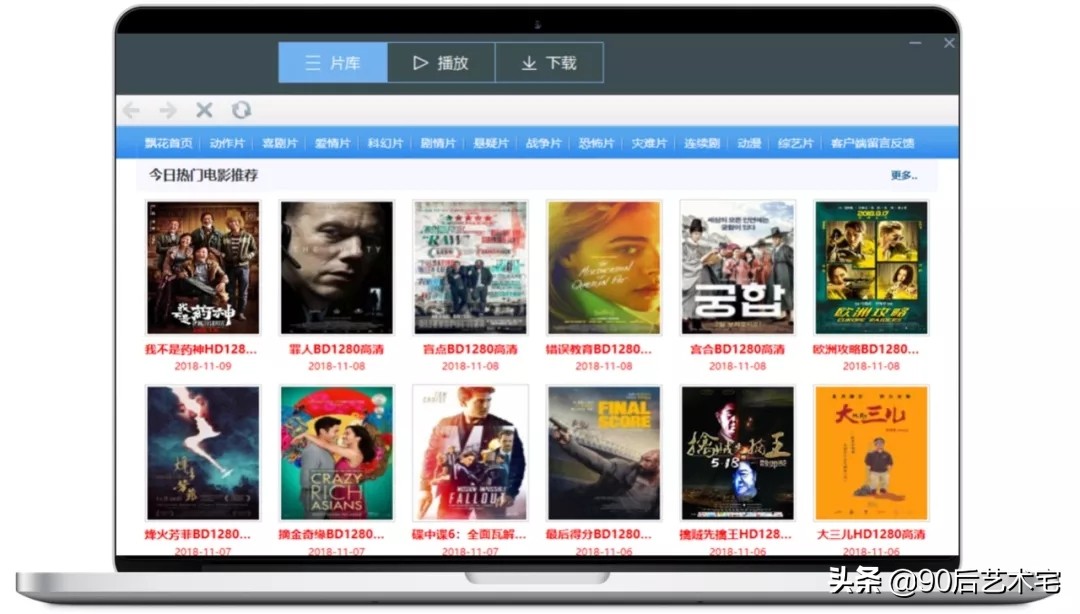Image resolution: width=1080 pixels, height=614 pixels.
Task: Open the 播放 playback tab with play icon
Action: tap(440, 61)
